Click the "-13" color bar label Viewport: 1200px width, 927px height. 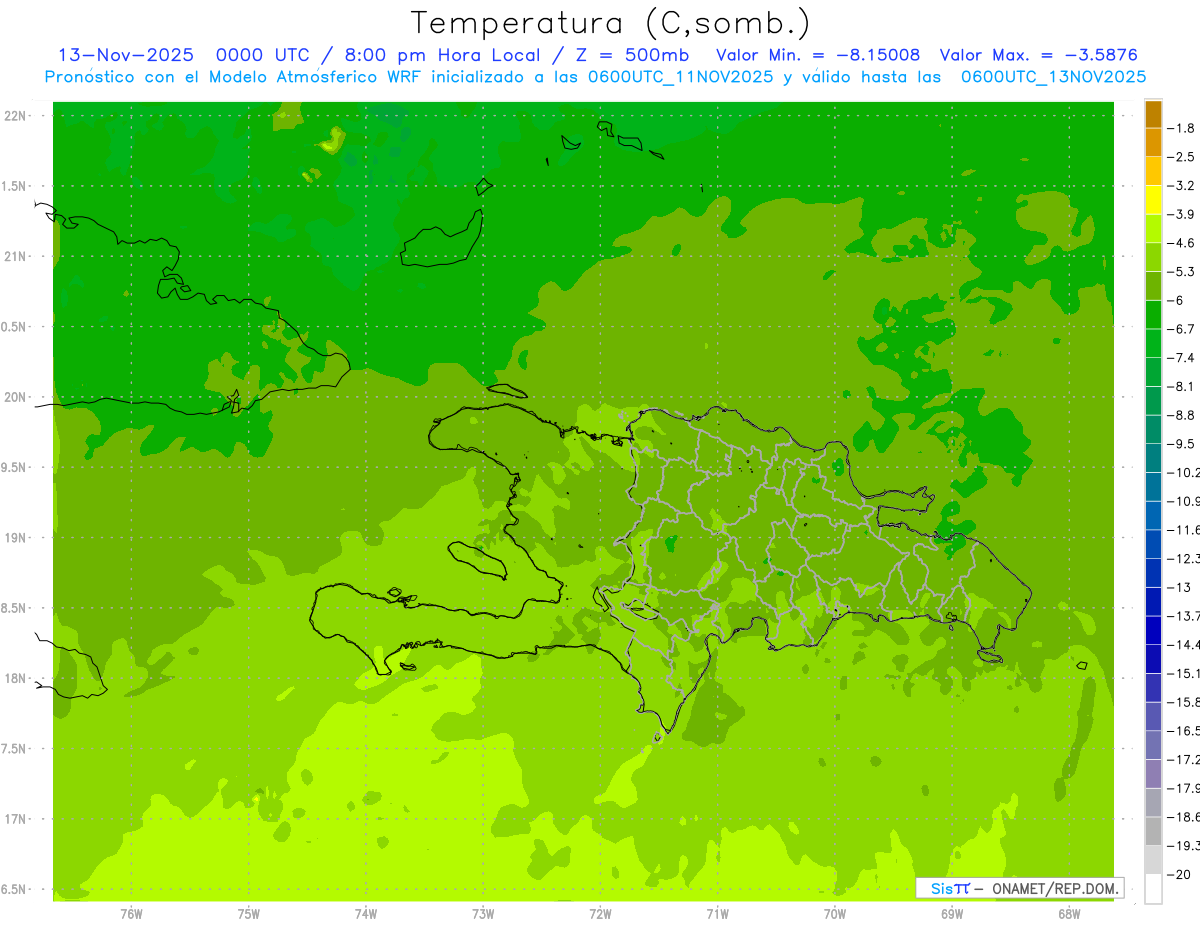tap(1179, 587)
